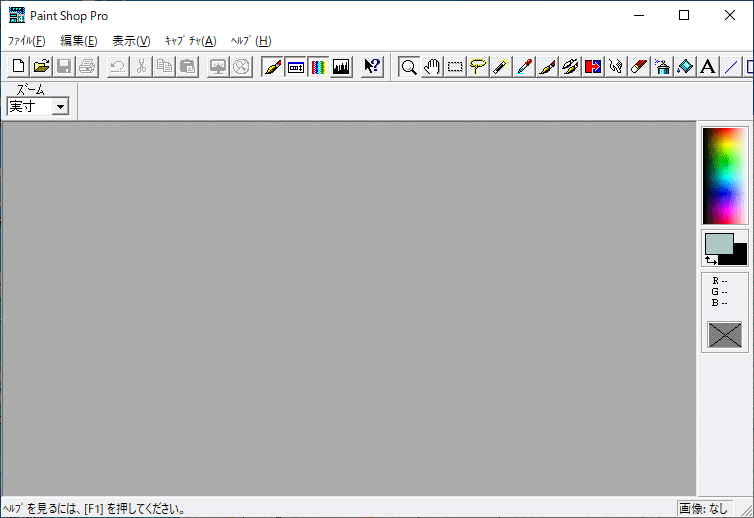The width and height of the screenshot is (754, 518).
Task: Maximize the Paint Shop Pro window
Action: pyautogui.click(x=684, y=15)
